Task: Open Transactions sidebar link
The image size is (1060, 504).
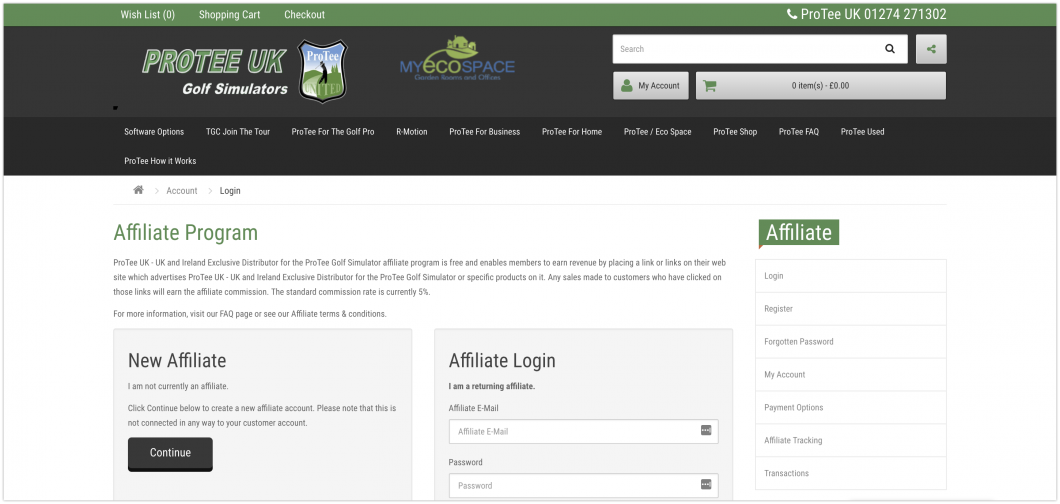Action: (850, 473)
